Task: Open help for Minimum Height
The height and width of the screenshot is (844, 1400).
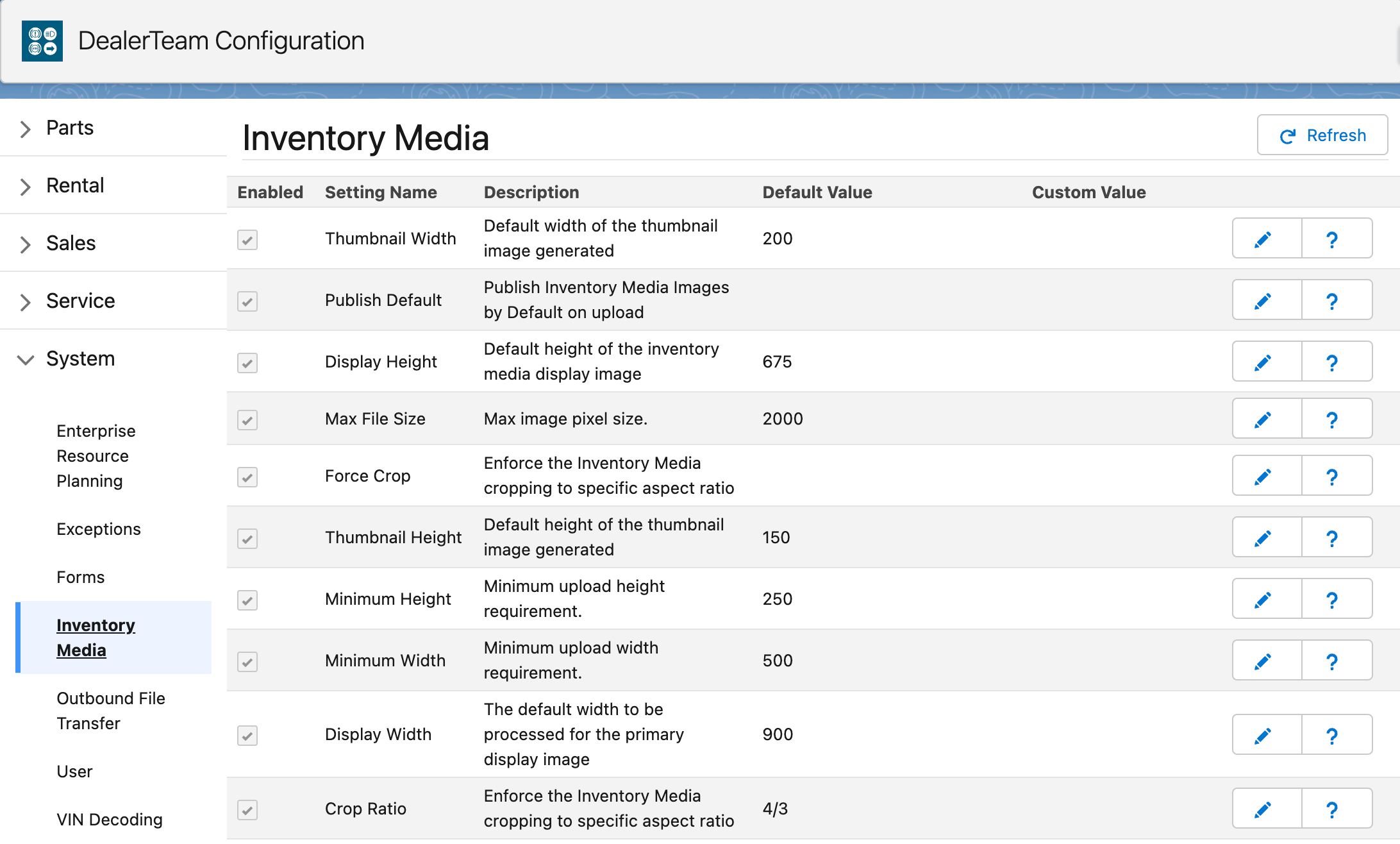Action: 1337,599
